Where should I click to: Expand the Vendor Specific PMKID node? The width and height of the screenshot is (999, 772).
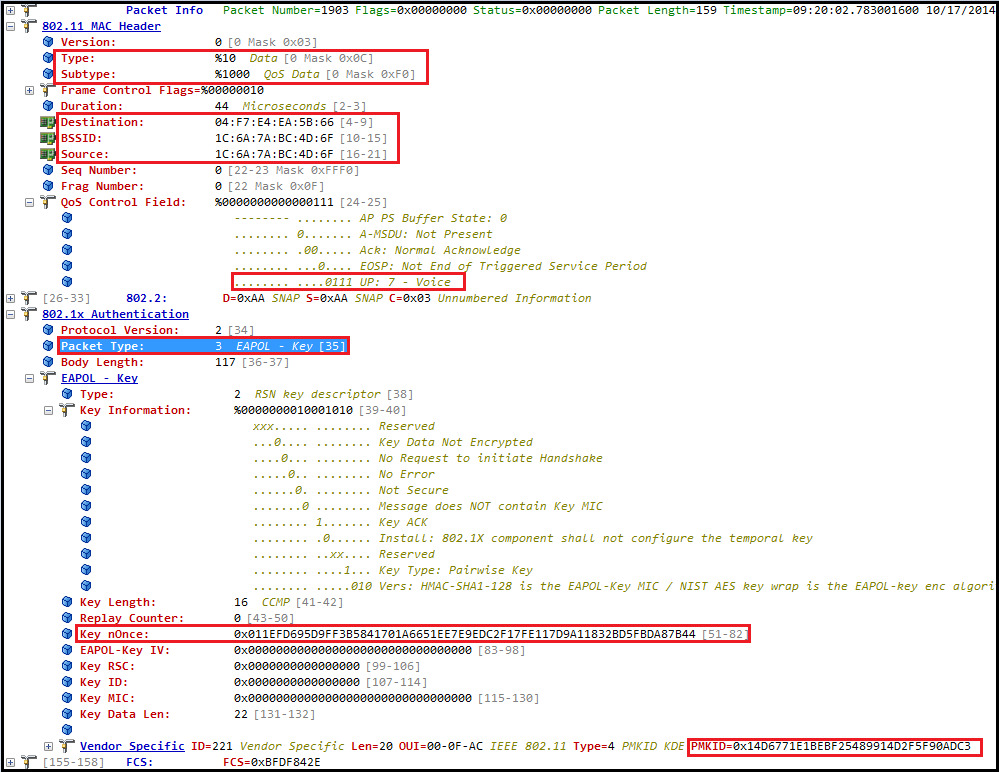48,746
